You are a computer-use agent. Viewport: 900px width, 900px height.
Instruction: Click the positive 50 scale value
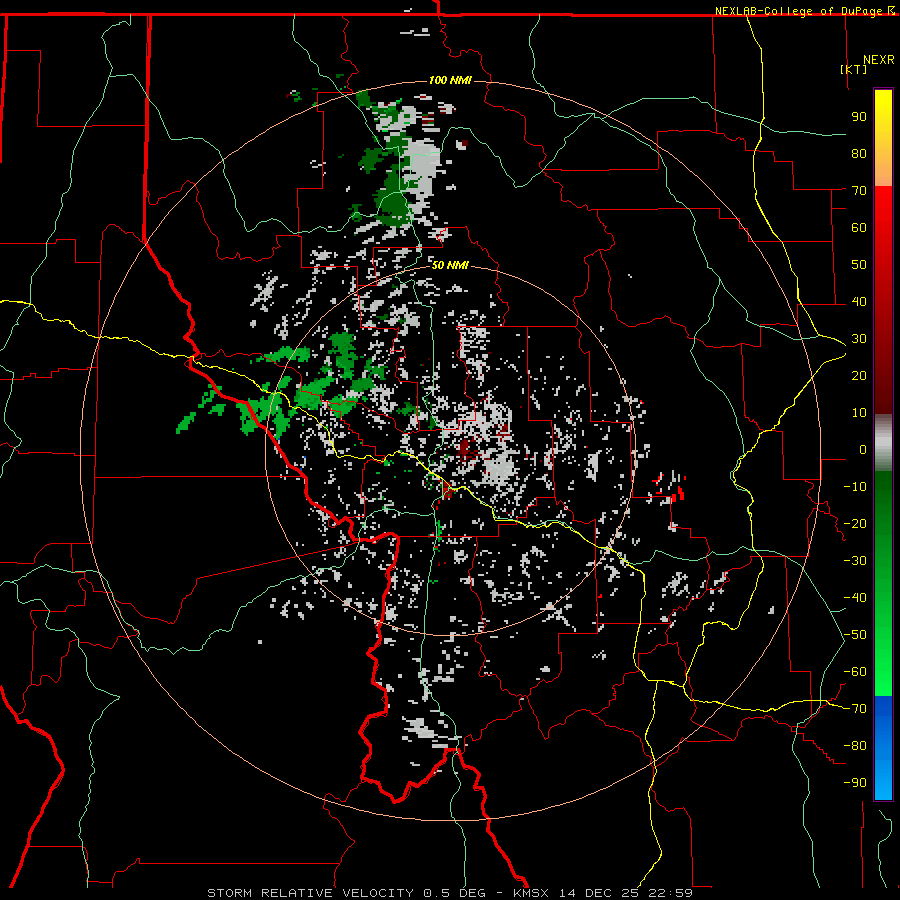tap(859, 265)
